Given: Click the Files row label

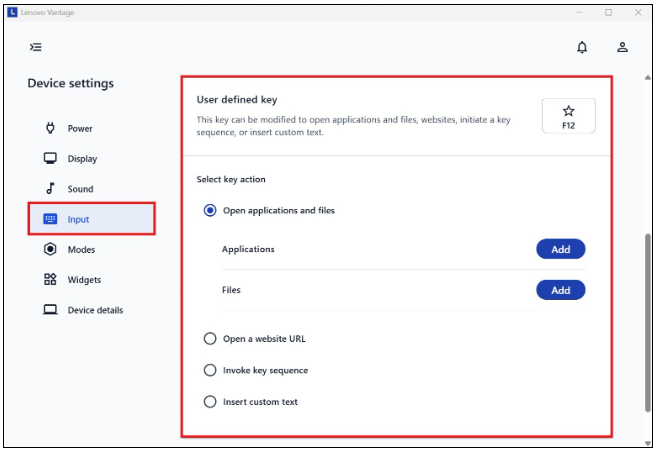Looking at the screenshot, I should (x=231, y=290).
